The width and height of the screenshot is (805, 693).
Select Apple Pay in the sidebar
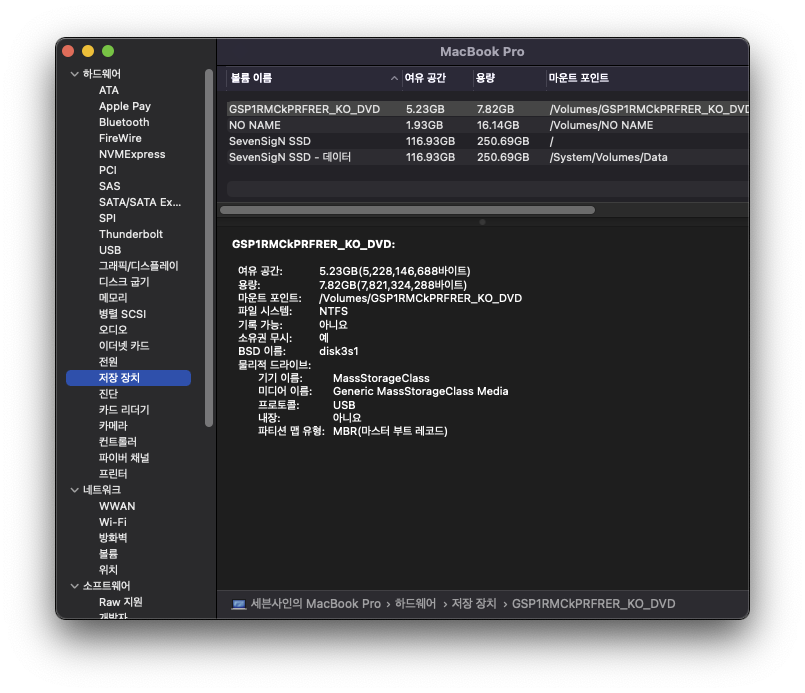coord(125,106)
